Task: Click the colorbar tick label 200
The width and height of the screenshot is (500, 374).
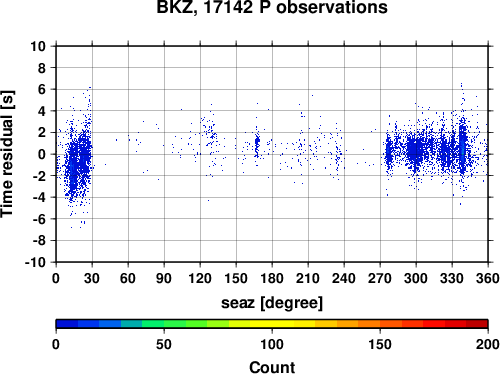Action: click(487, 344)
